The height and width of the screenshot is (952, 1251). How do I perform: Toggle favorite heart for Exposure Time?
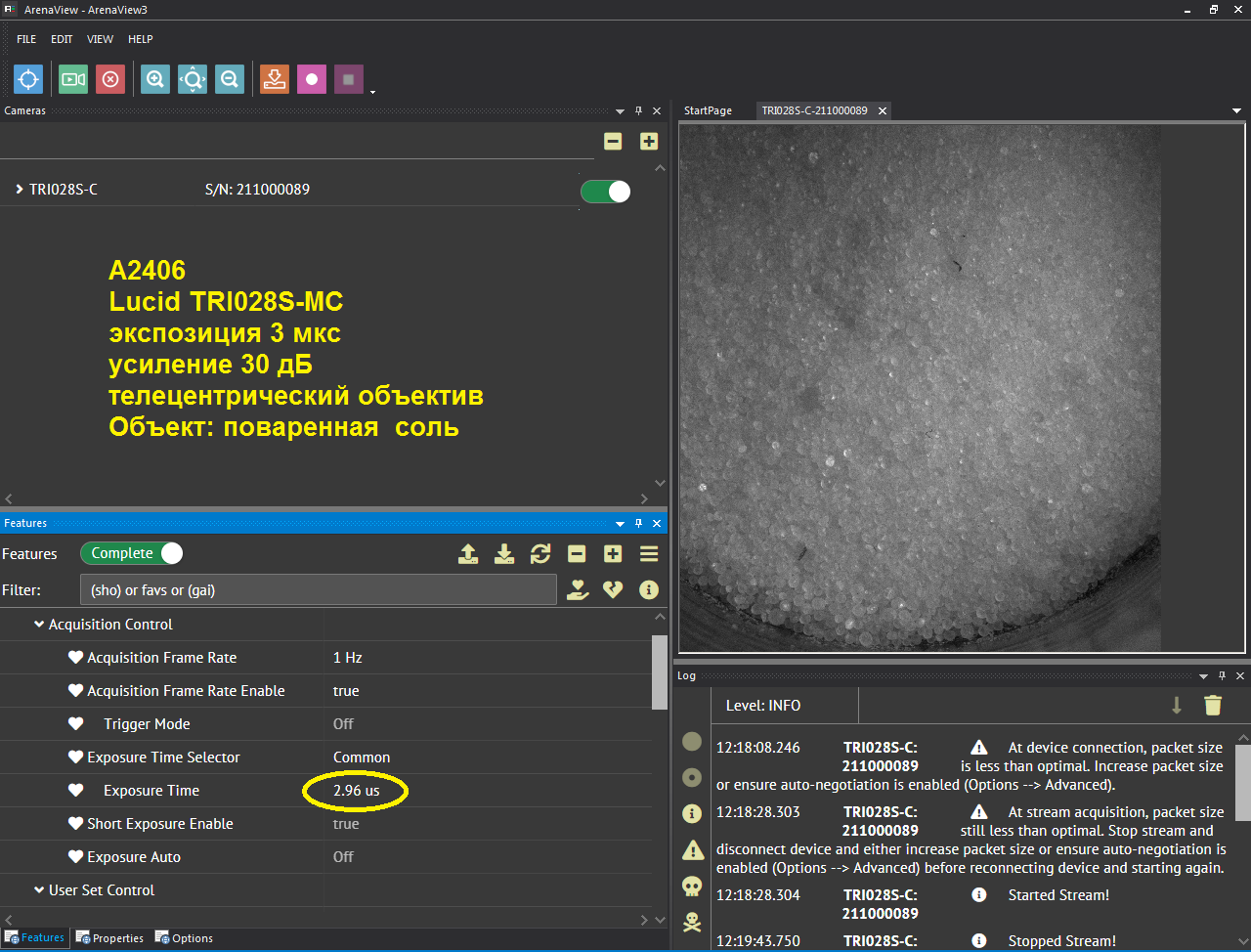75,790
